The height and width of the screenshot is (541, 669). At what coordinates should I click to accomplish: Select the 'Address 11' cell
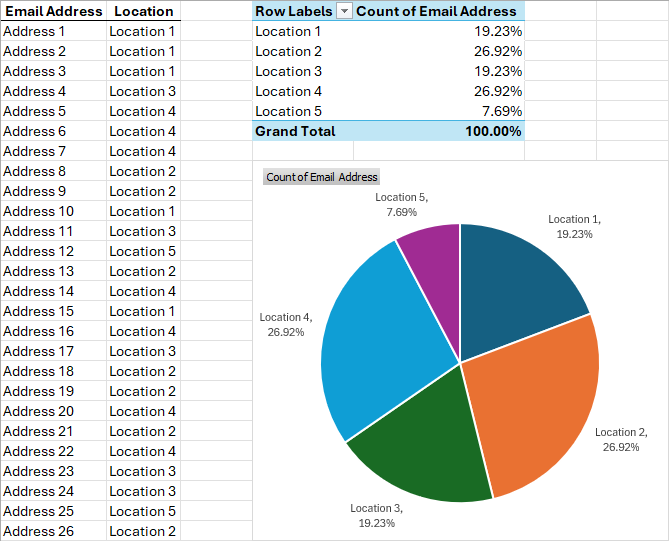[53, 231]
